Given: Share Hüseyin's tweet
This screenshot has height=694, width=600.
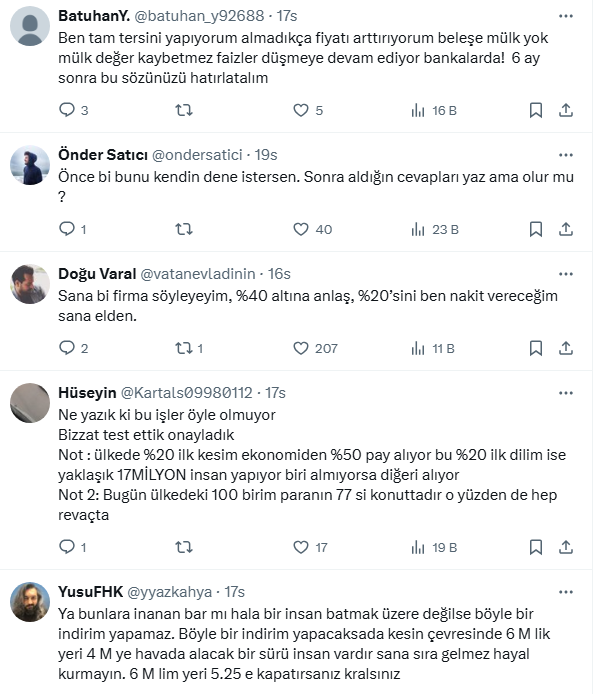Looking at the screenshot, I should (x=565, y=547).
